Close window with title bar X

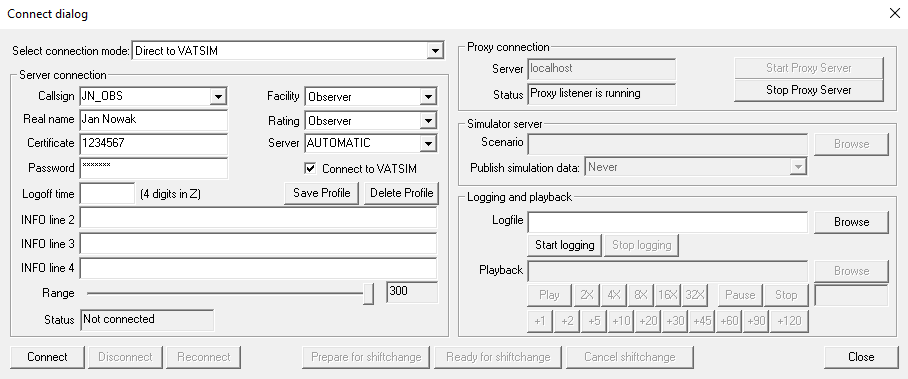894,14
